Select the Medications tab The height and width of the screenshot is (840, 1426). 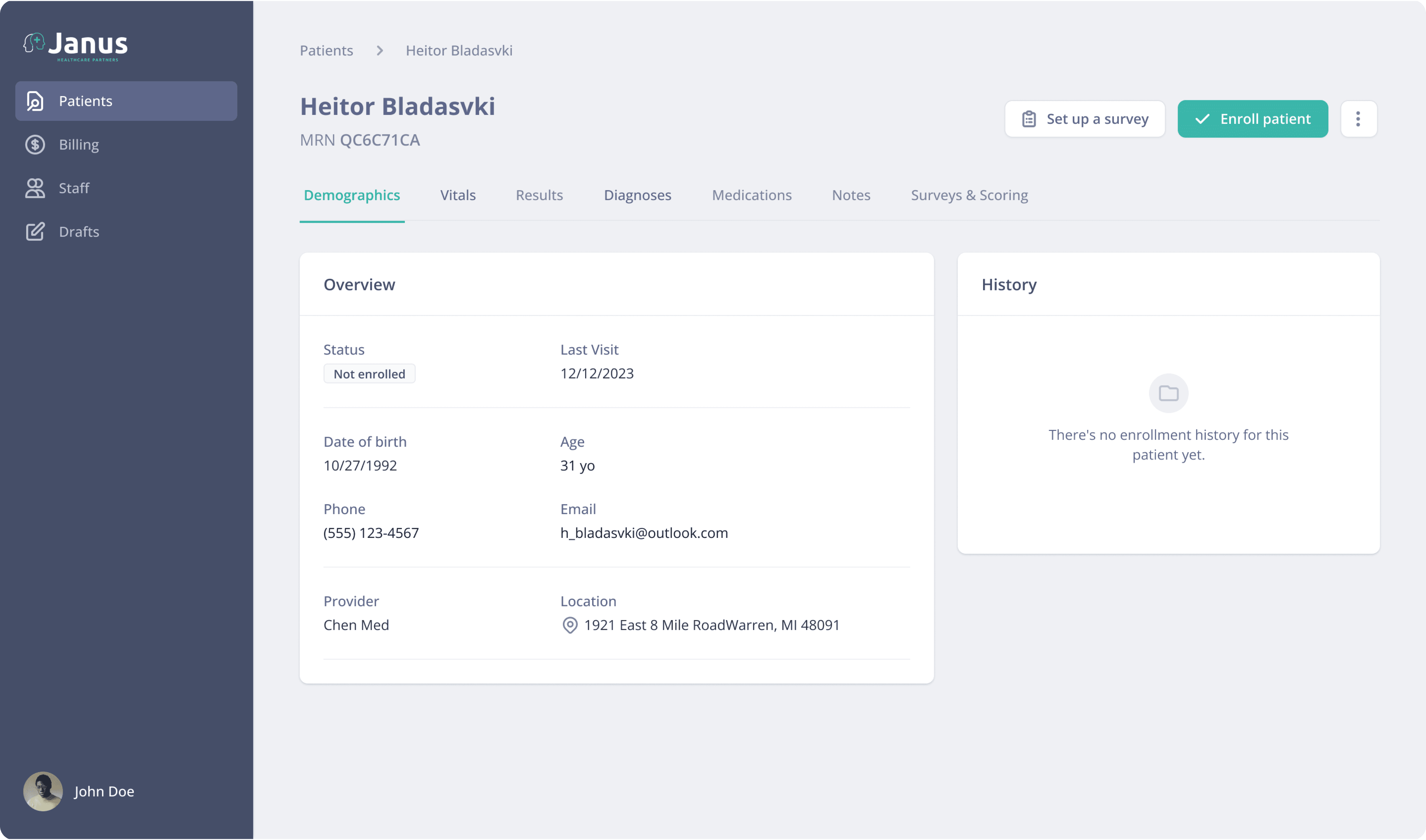point(752,195)
